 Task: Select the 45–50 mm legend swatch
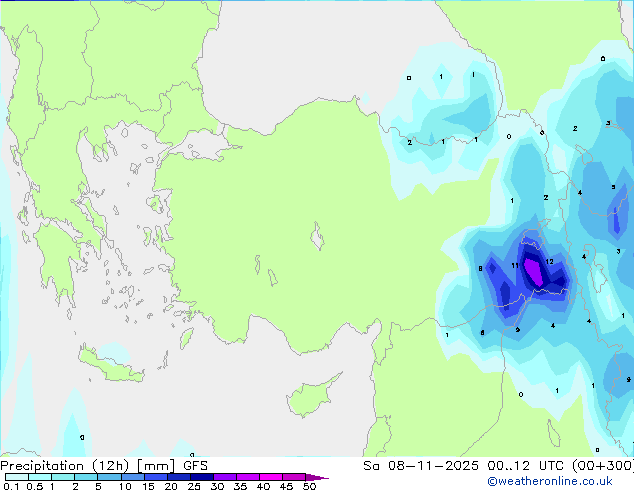pos(294,477)
